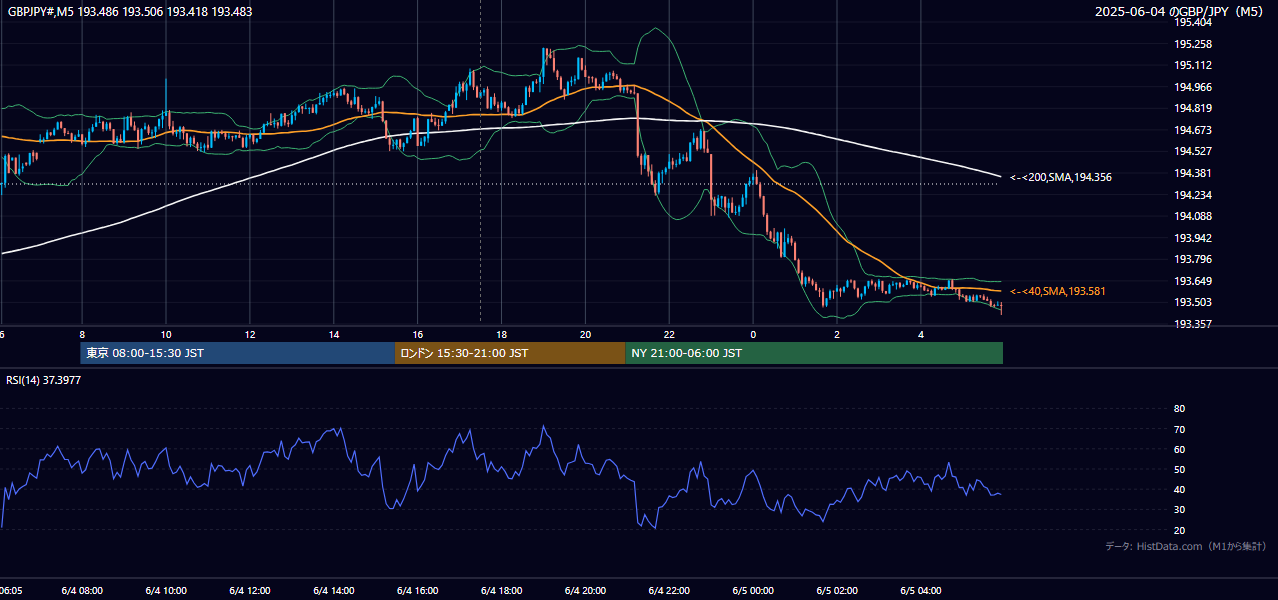Screen dimensions: 1278x600
Task: Click the RSI scale value 70
Action: [x=1179, y=429]
